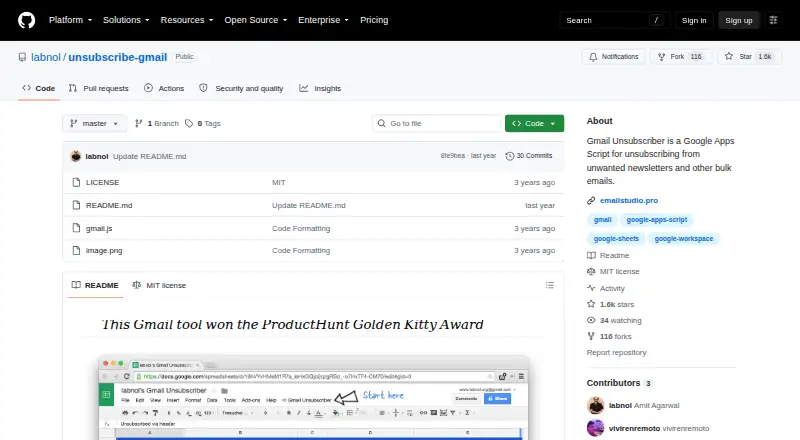Image resolution: width=800 pixels, height=440 pixels.
Task: Switch to the Pull requests tab
Action: click(98, 88)
